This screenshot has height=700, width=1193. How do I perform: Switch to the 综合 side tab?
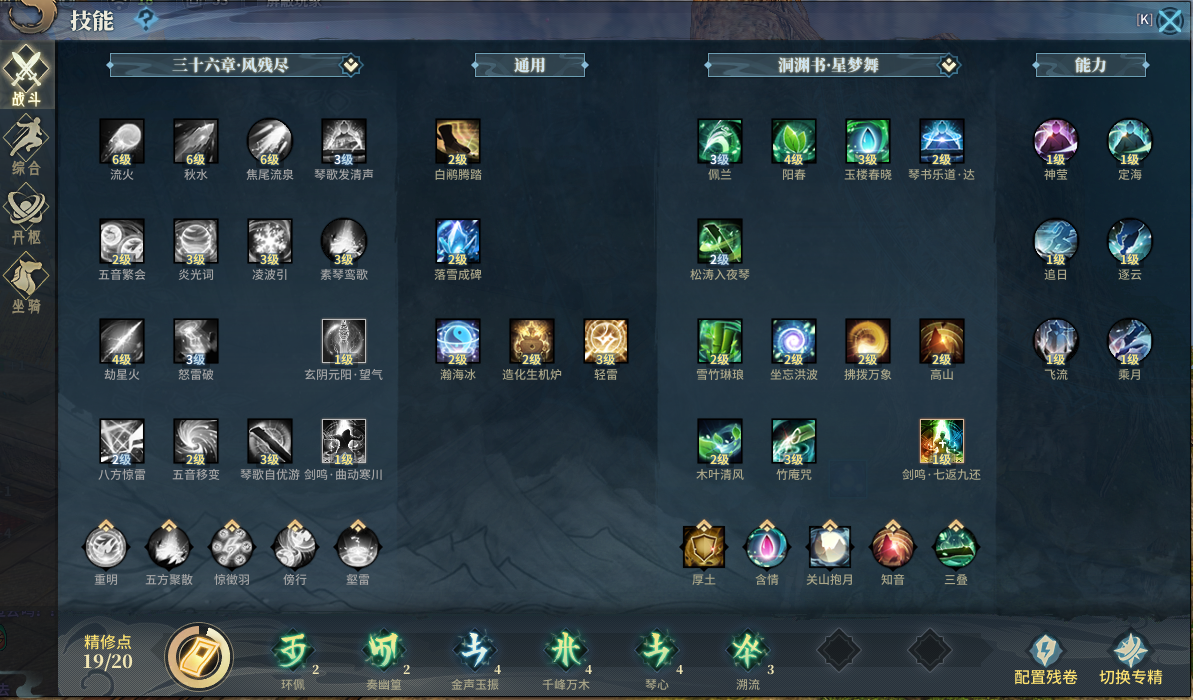[26, 145]
